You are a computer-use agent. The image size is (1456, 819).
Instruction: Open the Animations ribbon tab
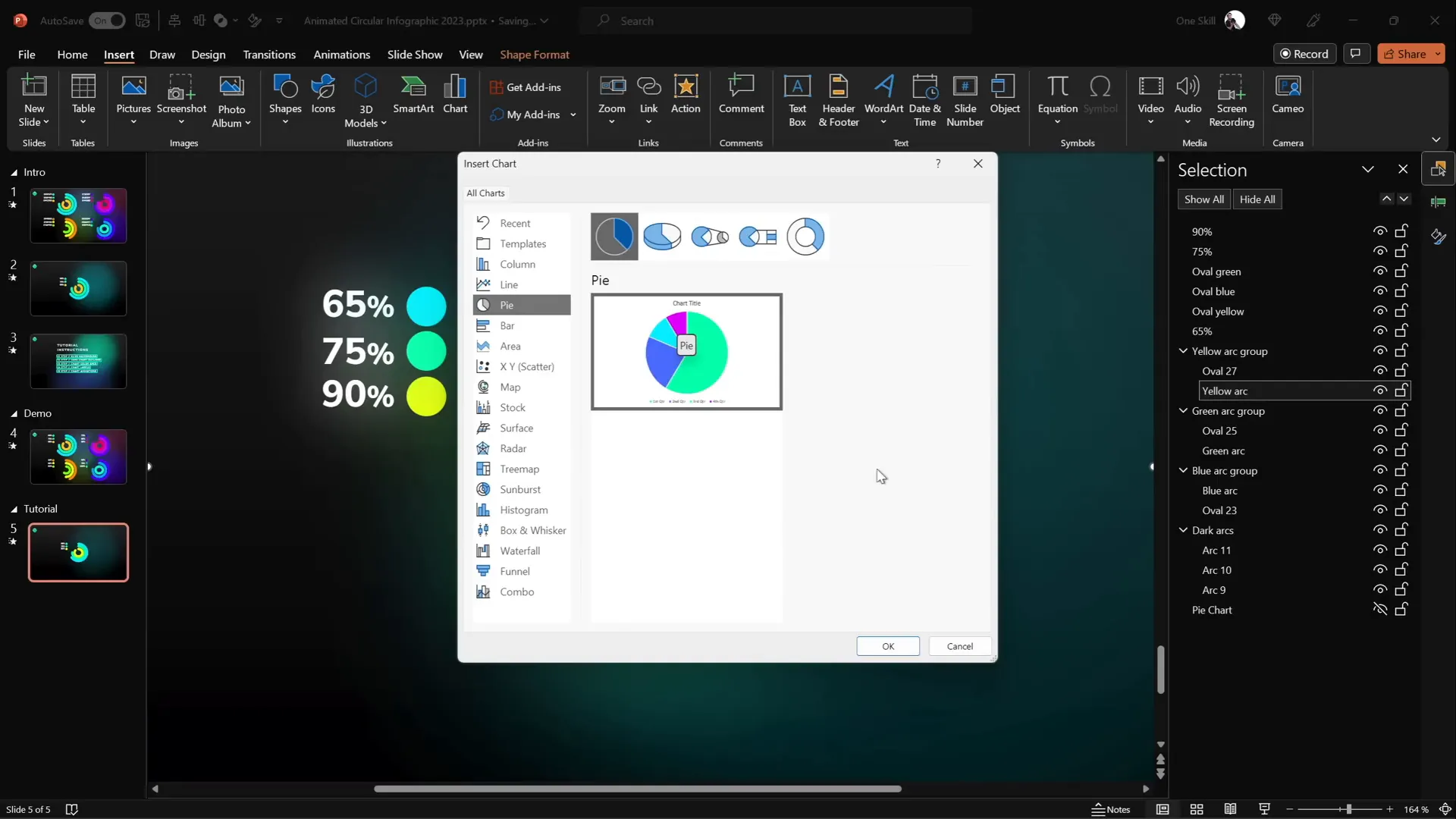click(342, 55)
